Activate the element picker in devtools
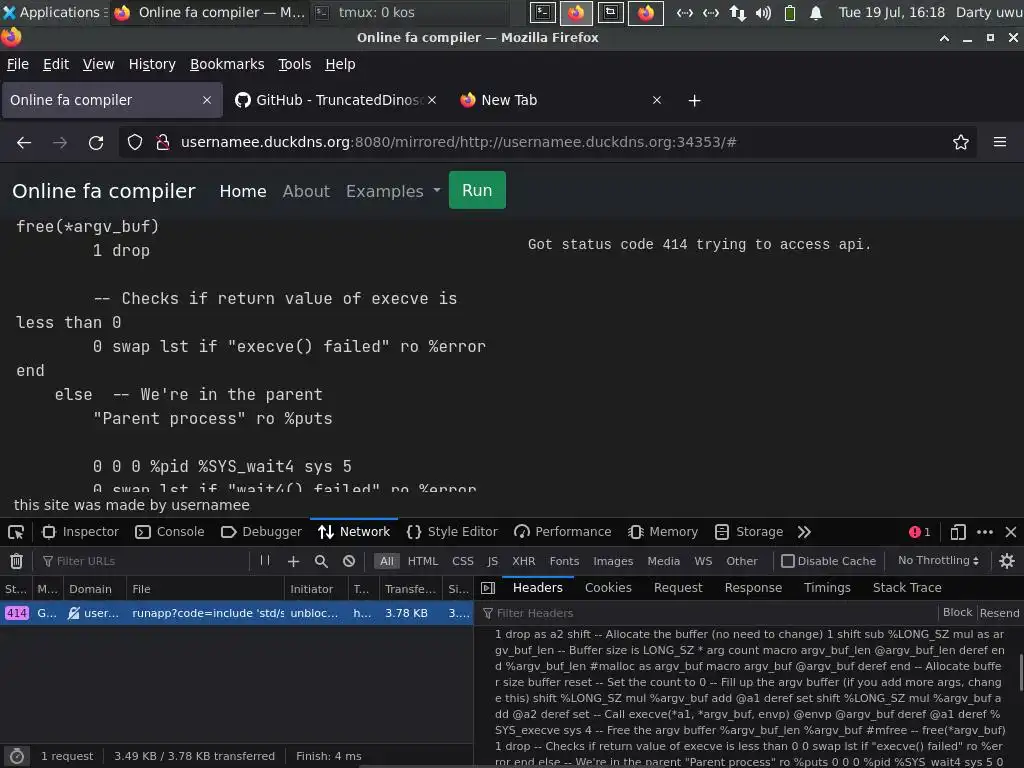The height and width of the screenshot is (768, 1024). point(16,532)
